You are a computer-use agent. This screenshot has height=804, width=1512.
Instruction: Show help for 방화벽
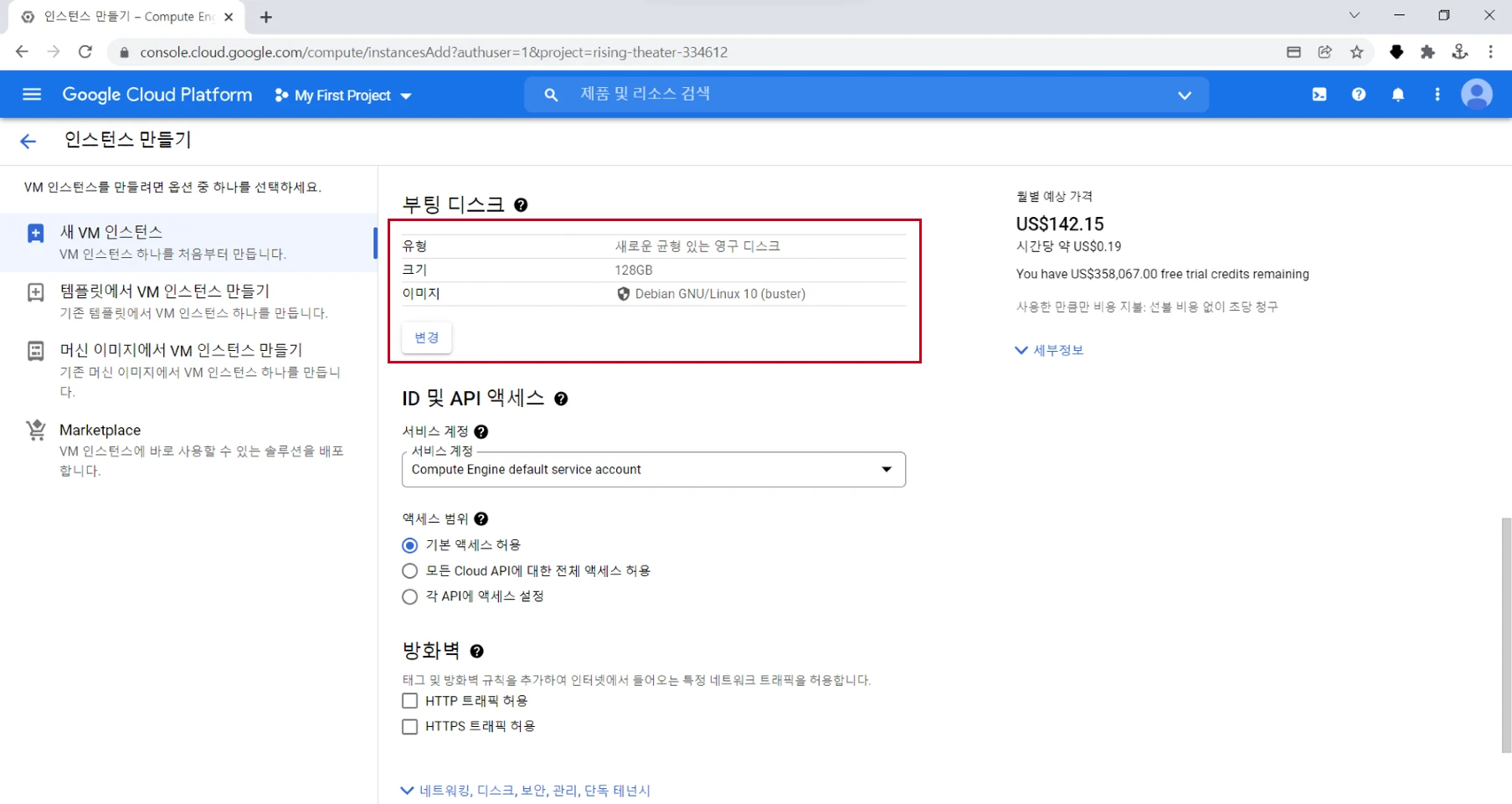476,652
